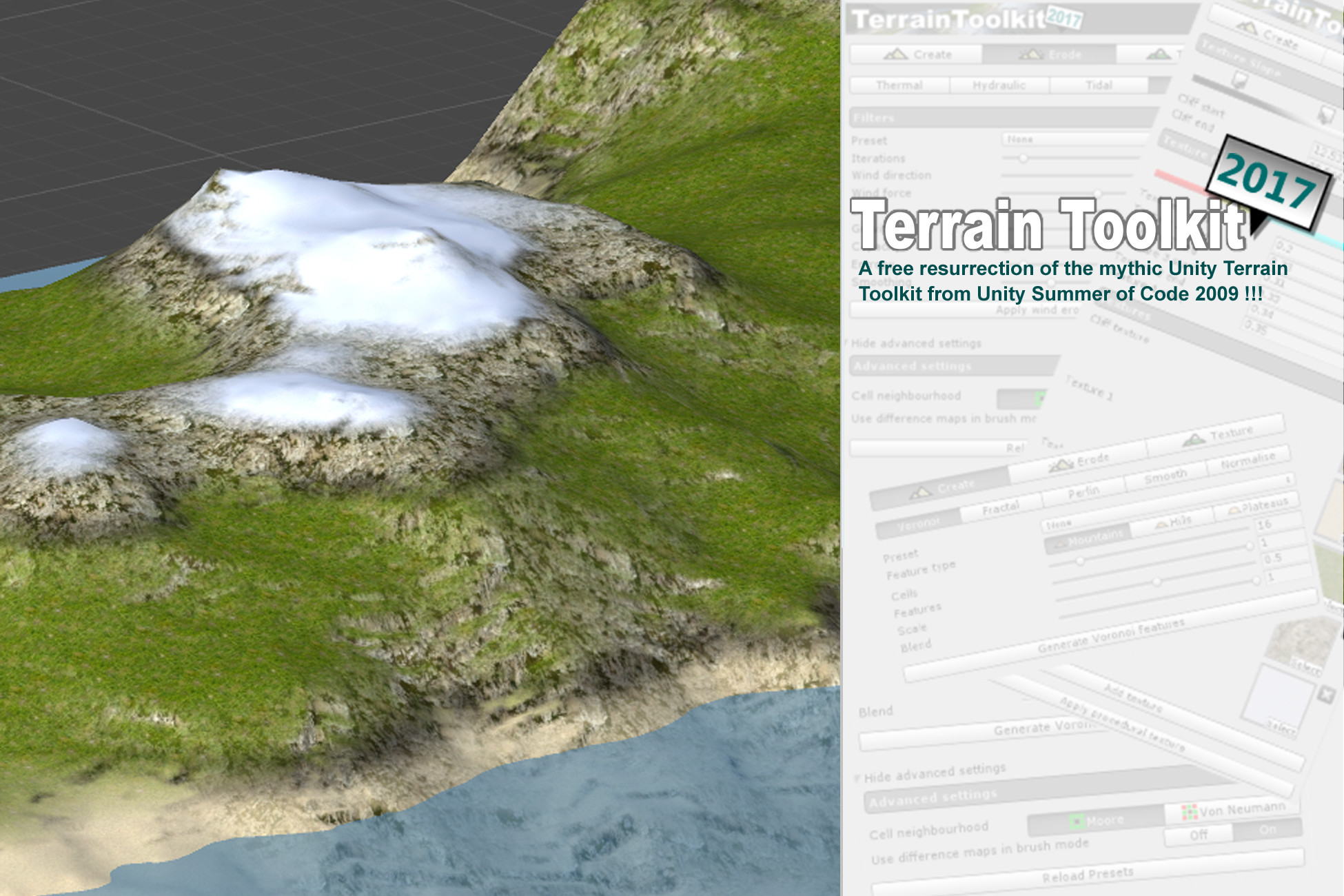Click the Cliff start marker on the slope gradient
Viewport: 1344px width, 896px height.
(1239, 81)
